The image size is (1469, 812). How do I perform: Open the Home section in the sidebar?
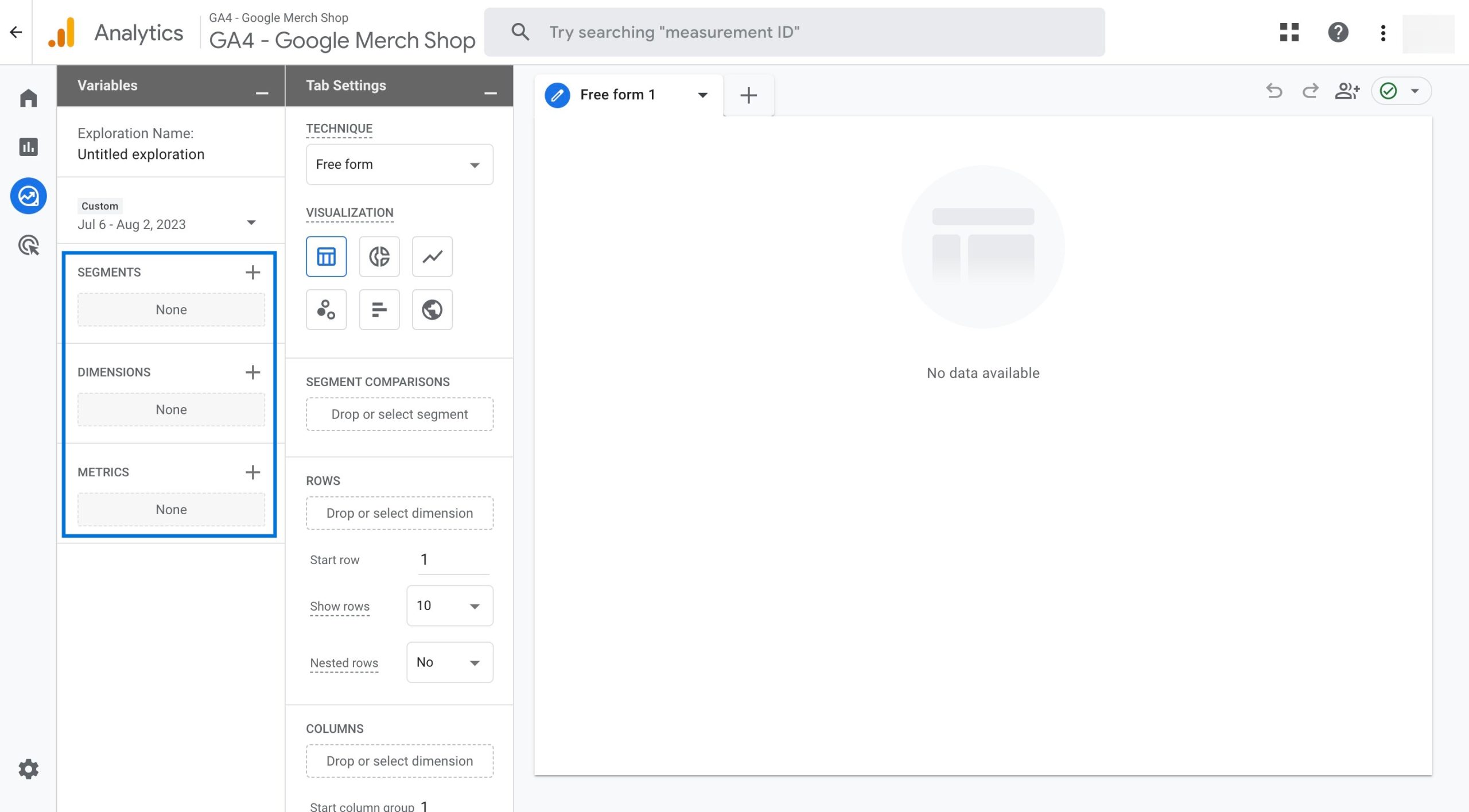[28, 98]
